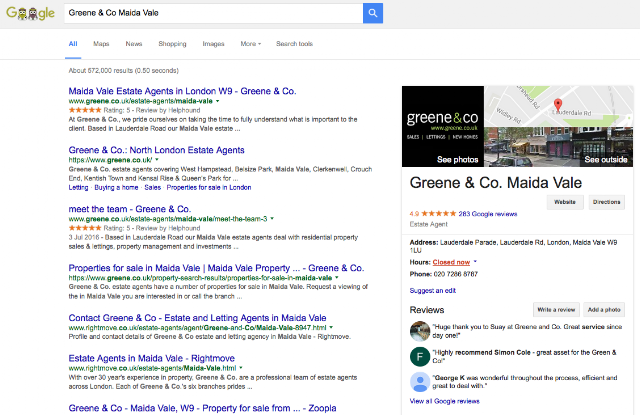Expand arrow next to meet-the-team-3 URL
This screenshot has width=640, height=415.
[x=272, y=218]
